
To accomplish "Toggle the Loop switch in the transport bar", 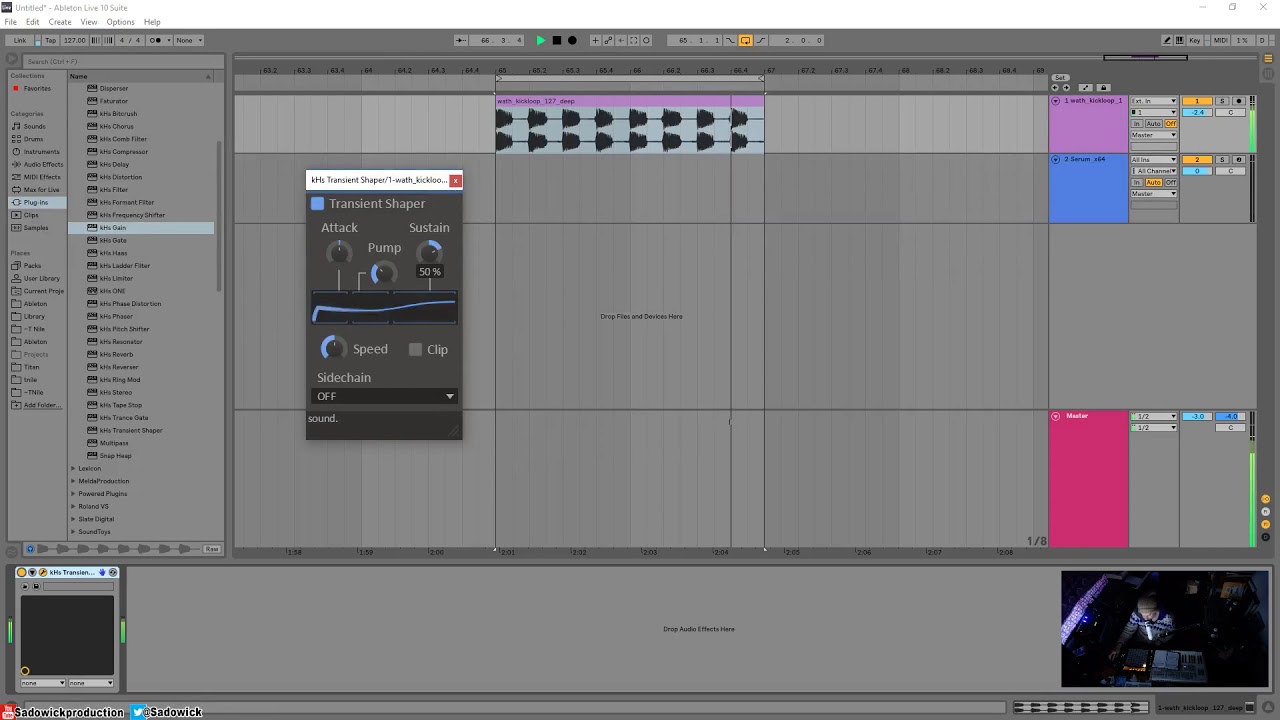I will [745, 40].
